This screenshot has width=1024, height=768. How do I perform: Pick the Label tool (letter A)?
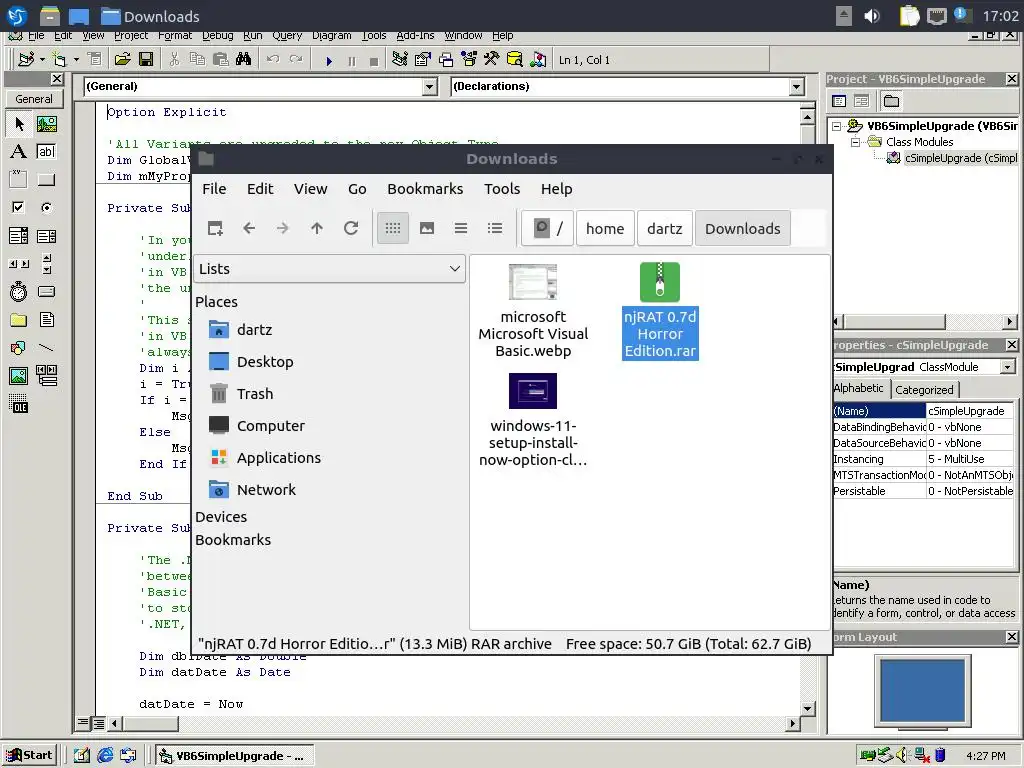(x=18, y=152)
